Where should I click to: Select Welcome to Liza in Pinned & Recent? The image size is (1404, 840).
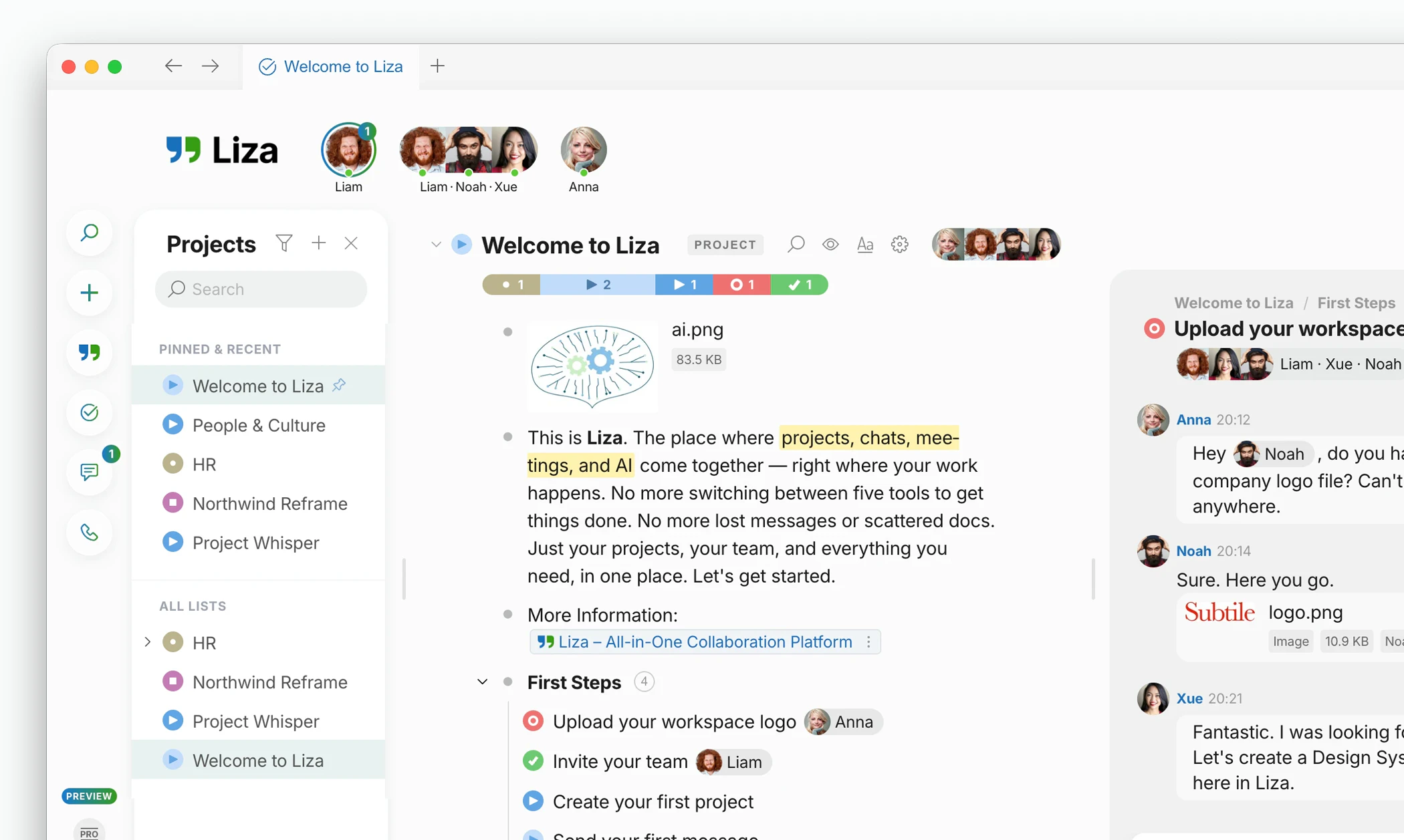point(259,386)
